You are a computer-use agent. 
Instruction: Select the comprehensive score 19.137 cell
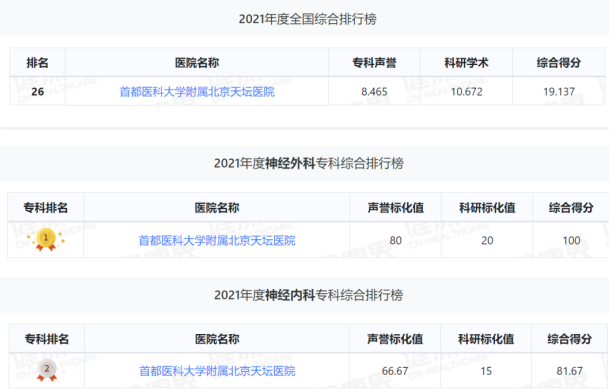point(559,92)
